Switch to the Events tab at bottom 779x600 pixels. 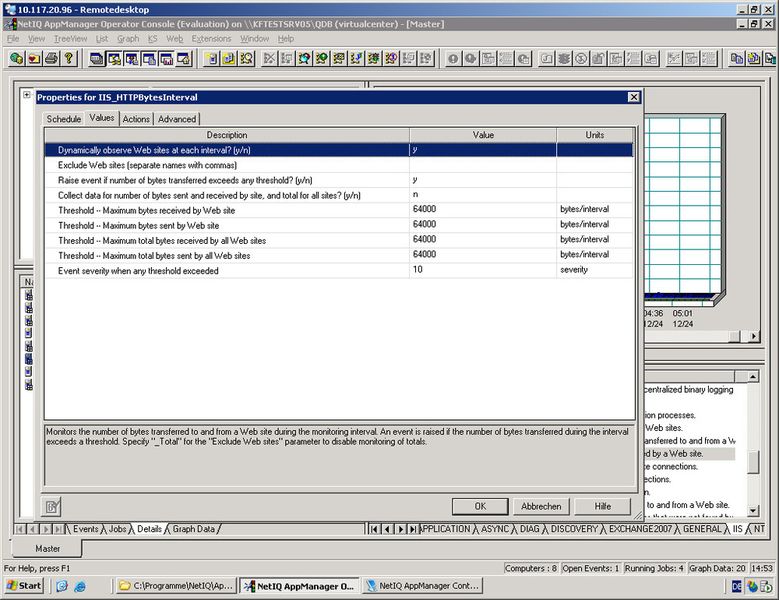point(85,529)
